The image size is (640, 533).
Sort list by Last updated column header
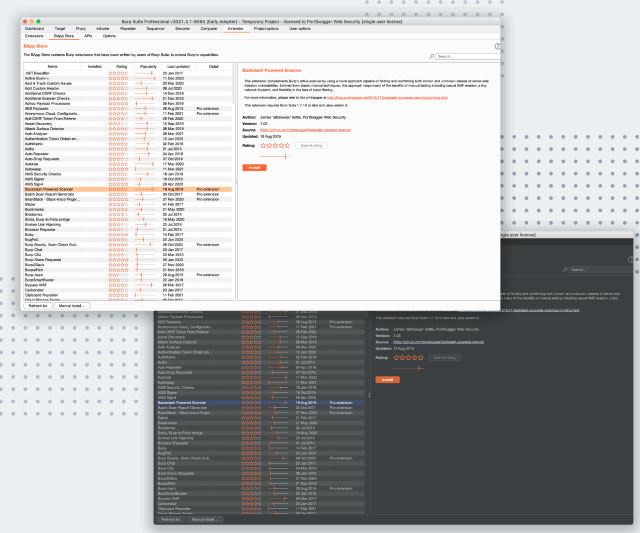(x=178, y=66)
